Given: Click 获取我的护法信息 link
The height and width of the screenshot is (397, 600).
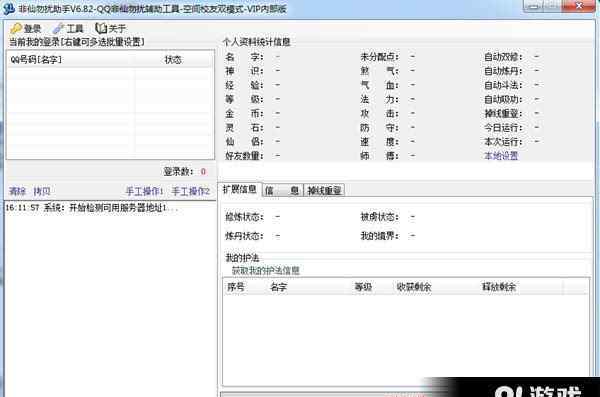Looking at the screenshot, I should click(266, 271).
